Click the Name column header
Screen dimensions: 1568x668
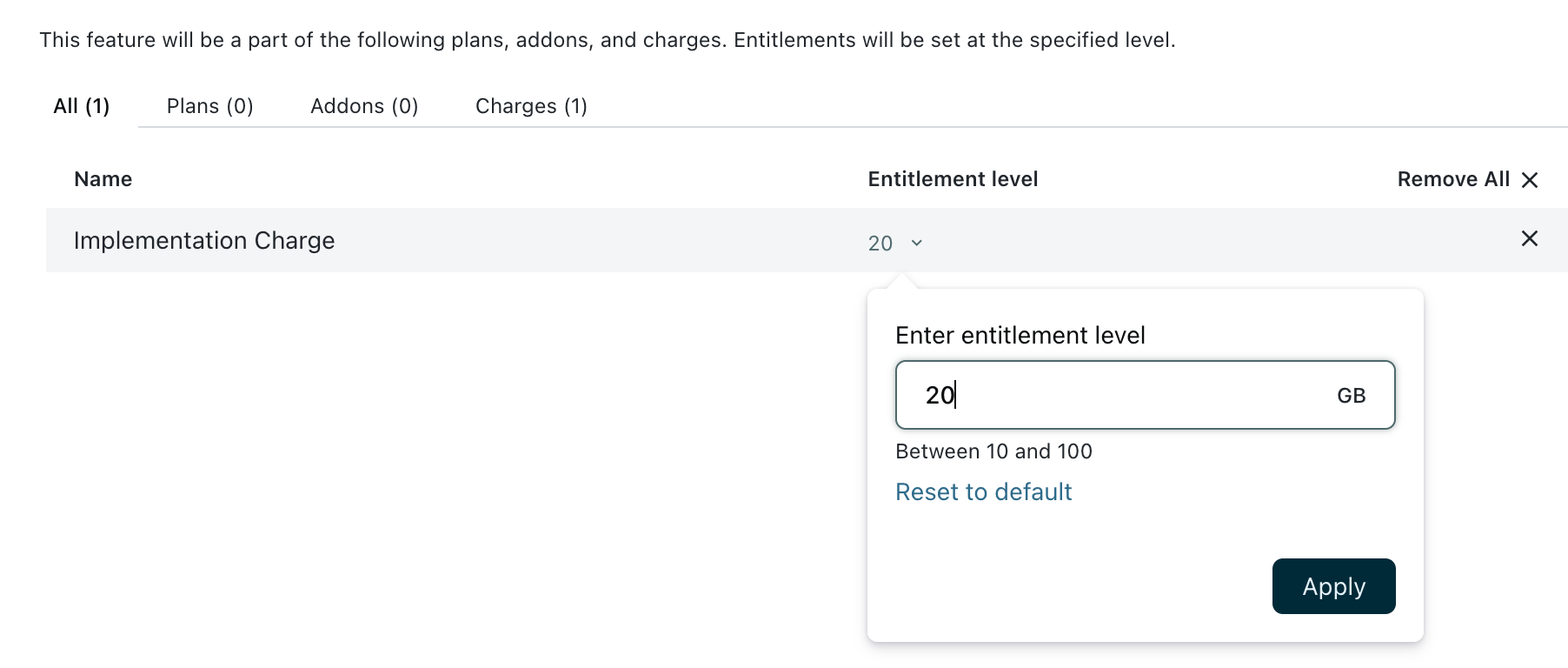click(x=103, y=179)
